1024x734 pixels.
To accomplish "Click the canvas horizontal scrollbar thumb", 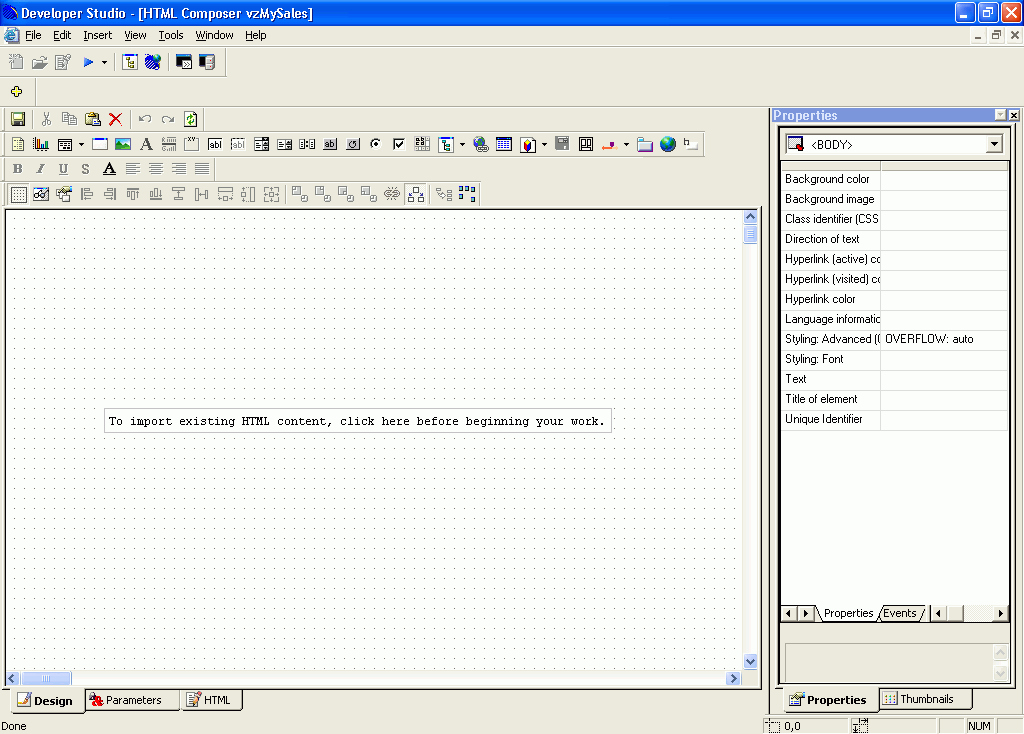I will coord(46,678).
